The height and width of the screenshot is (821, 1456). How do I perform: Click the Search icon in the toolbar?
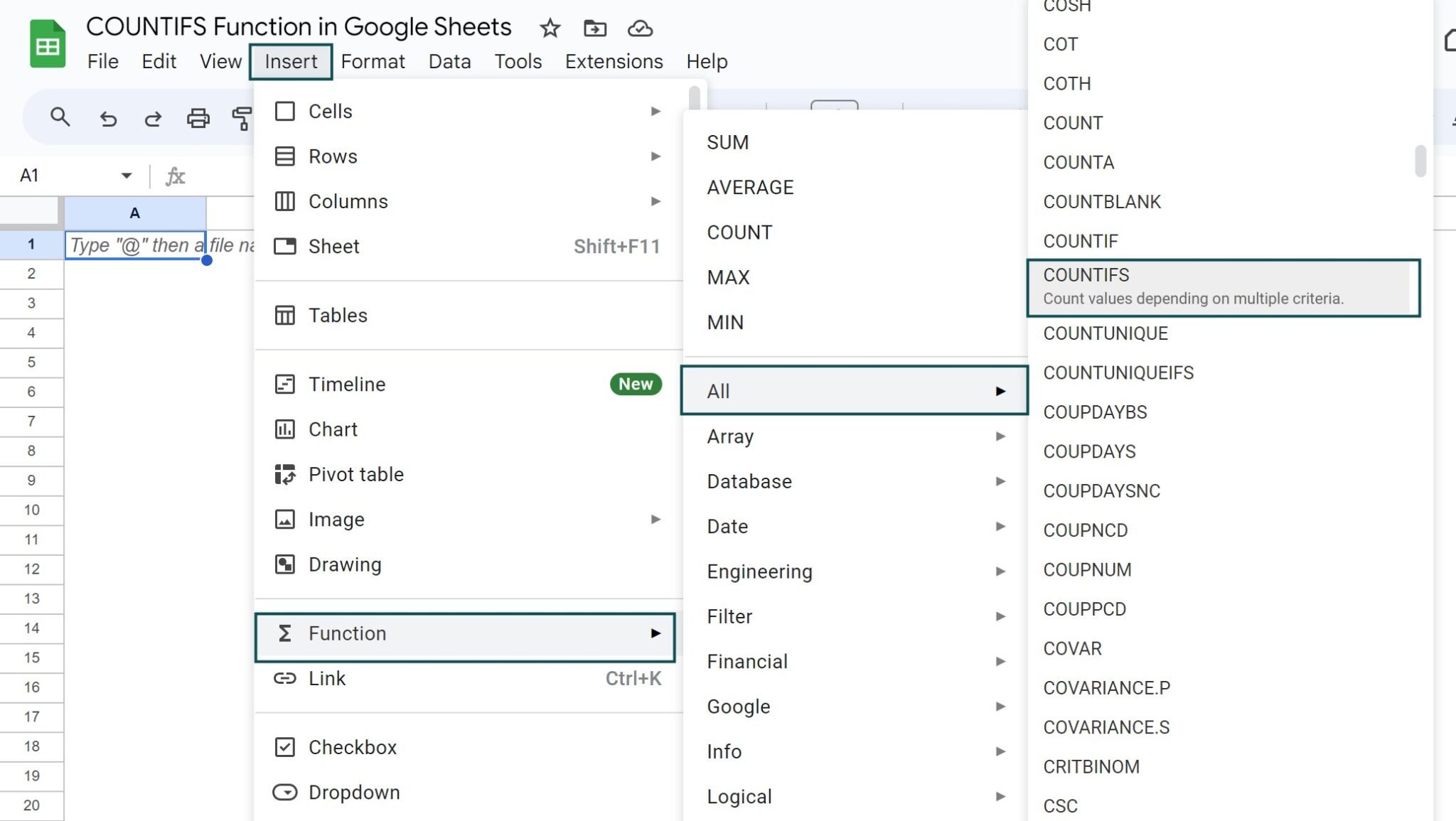pos(60,117)
